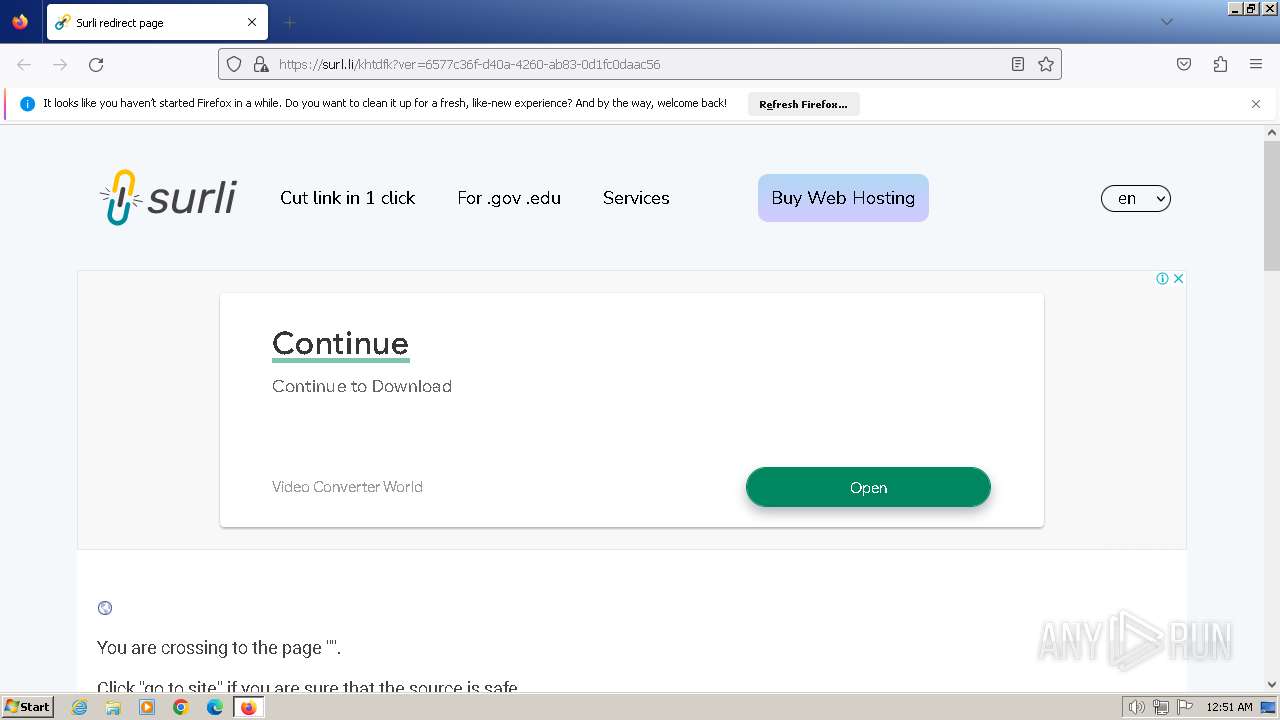1280x720 pixels.
Task: Open the Services menu item
Action: pos(636,198)
